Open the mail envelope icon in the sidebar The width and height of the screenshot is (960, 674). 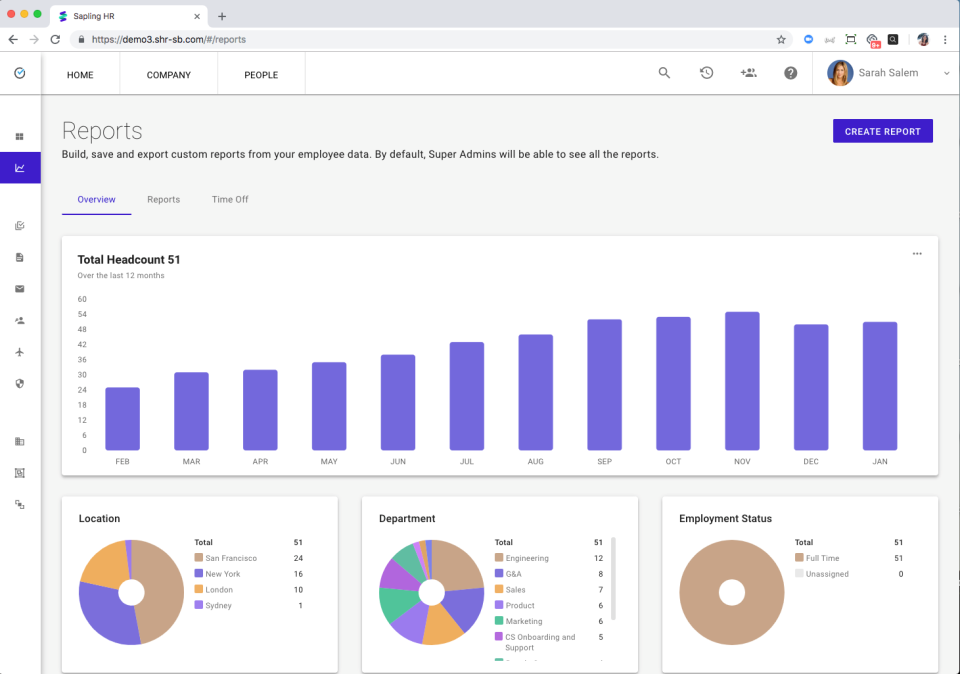coord(20,289)
